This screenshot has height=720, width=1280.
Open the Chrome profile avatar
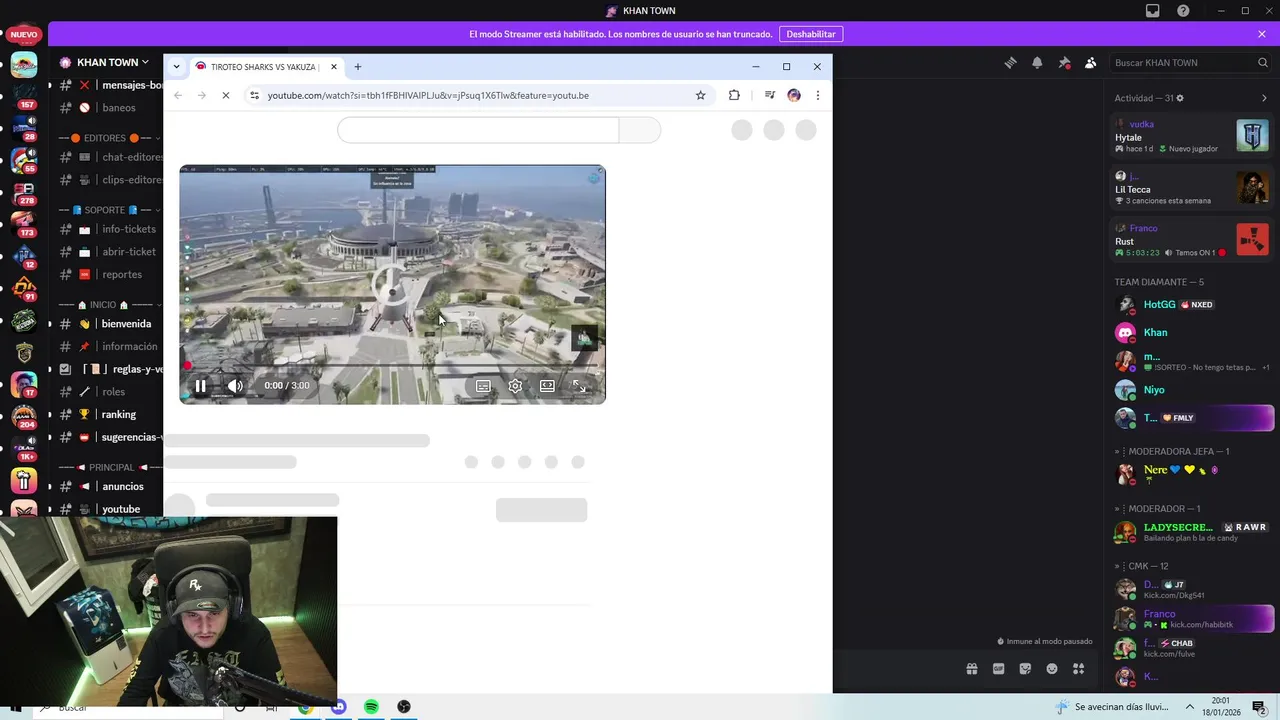[794, 95]
